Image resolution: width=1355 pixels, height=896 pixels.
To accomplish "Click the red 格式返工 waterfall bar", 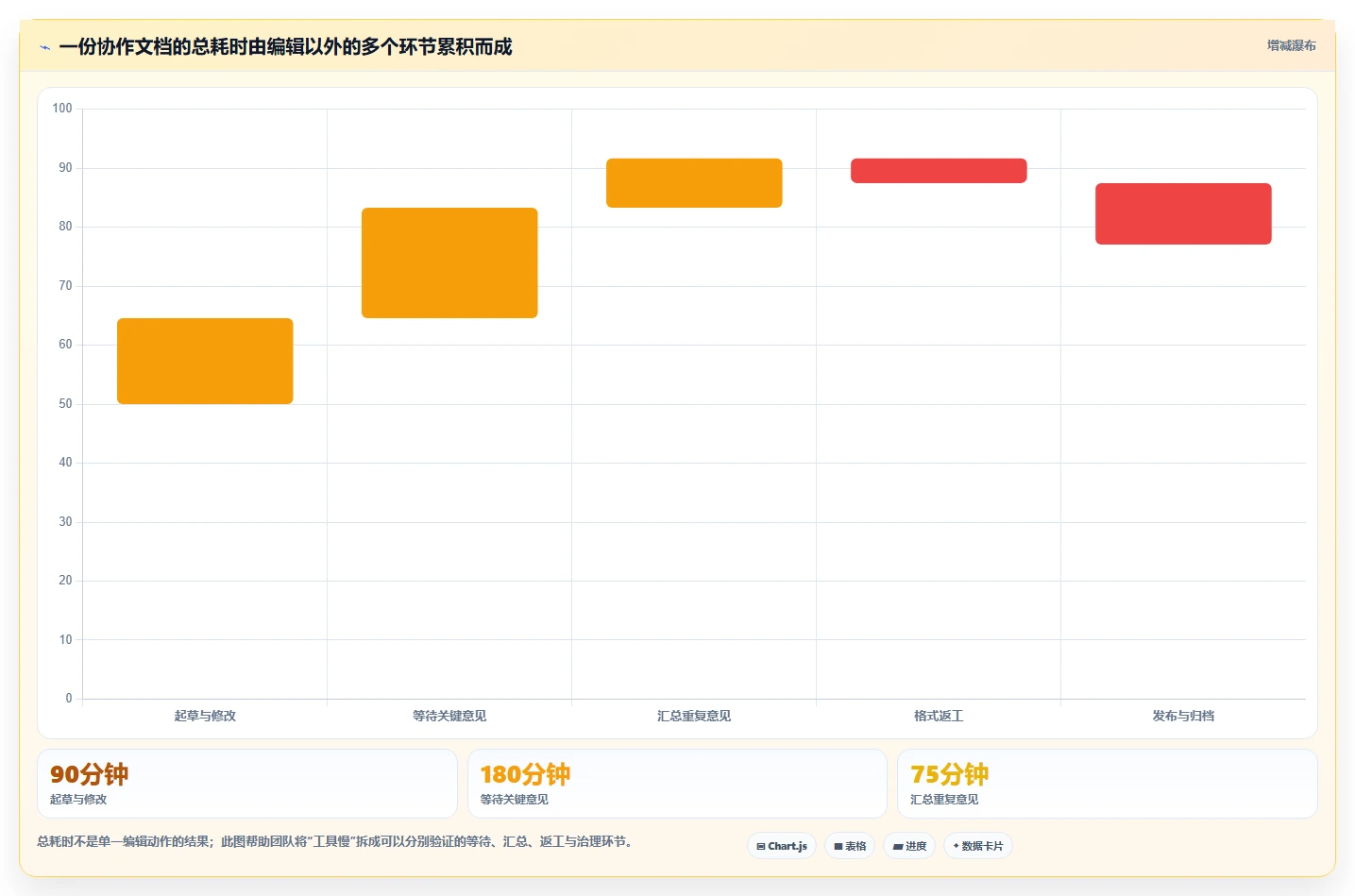I will 939,171.
